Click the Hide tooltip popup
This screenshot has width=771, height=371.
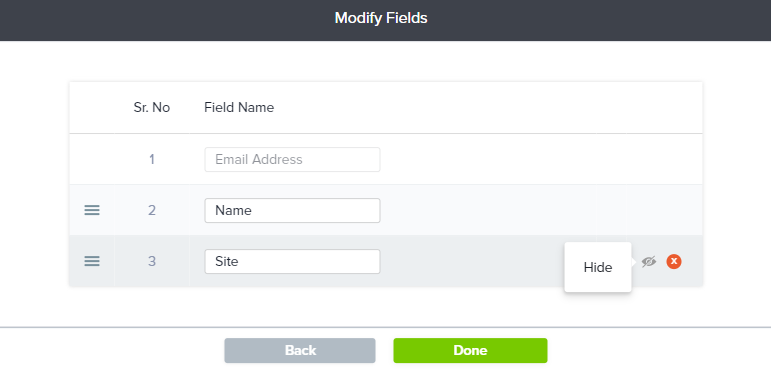(598, 267)
